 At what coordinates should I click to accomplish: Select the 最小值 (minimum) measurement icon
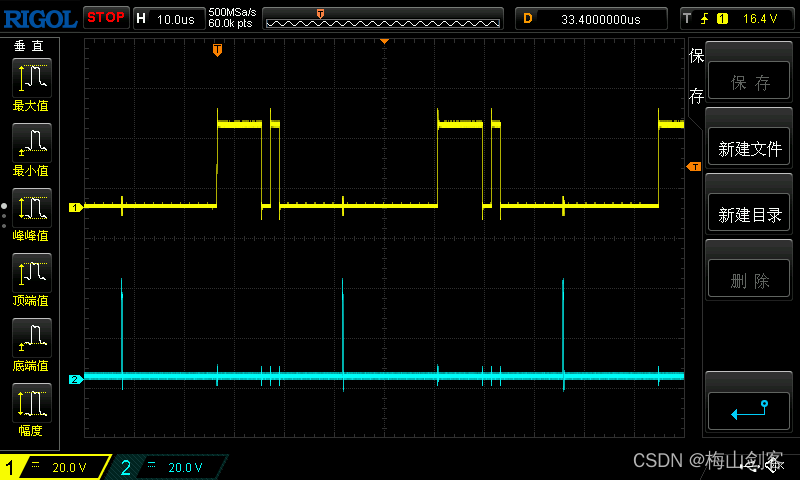[32, 143]
